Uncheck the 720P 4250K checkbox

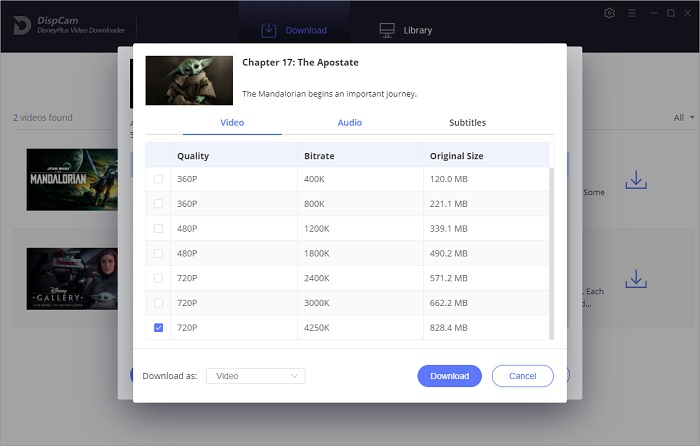pyautogui.click(x=158, y=328)
